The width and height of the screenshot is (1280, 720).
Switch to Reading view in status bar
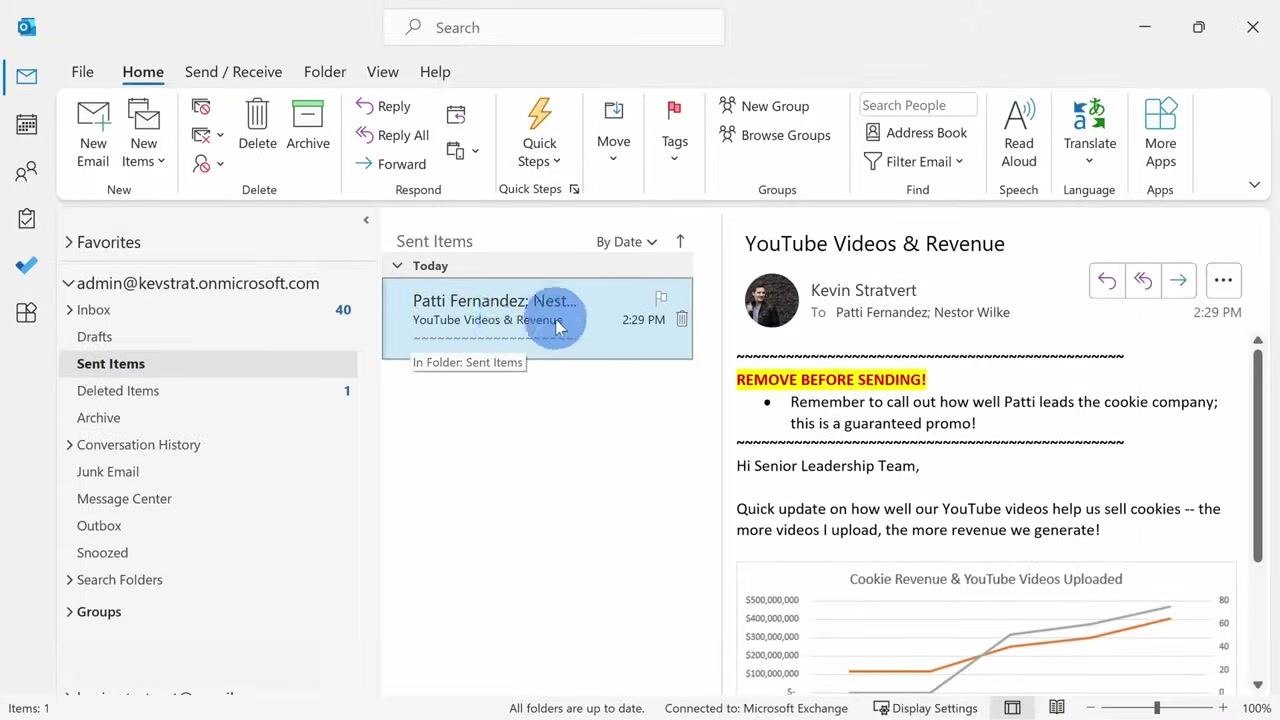1057,708
